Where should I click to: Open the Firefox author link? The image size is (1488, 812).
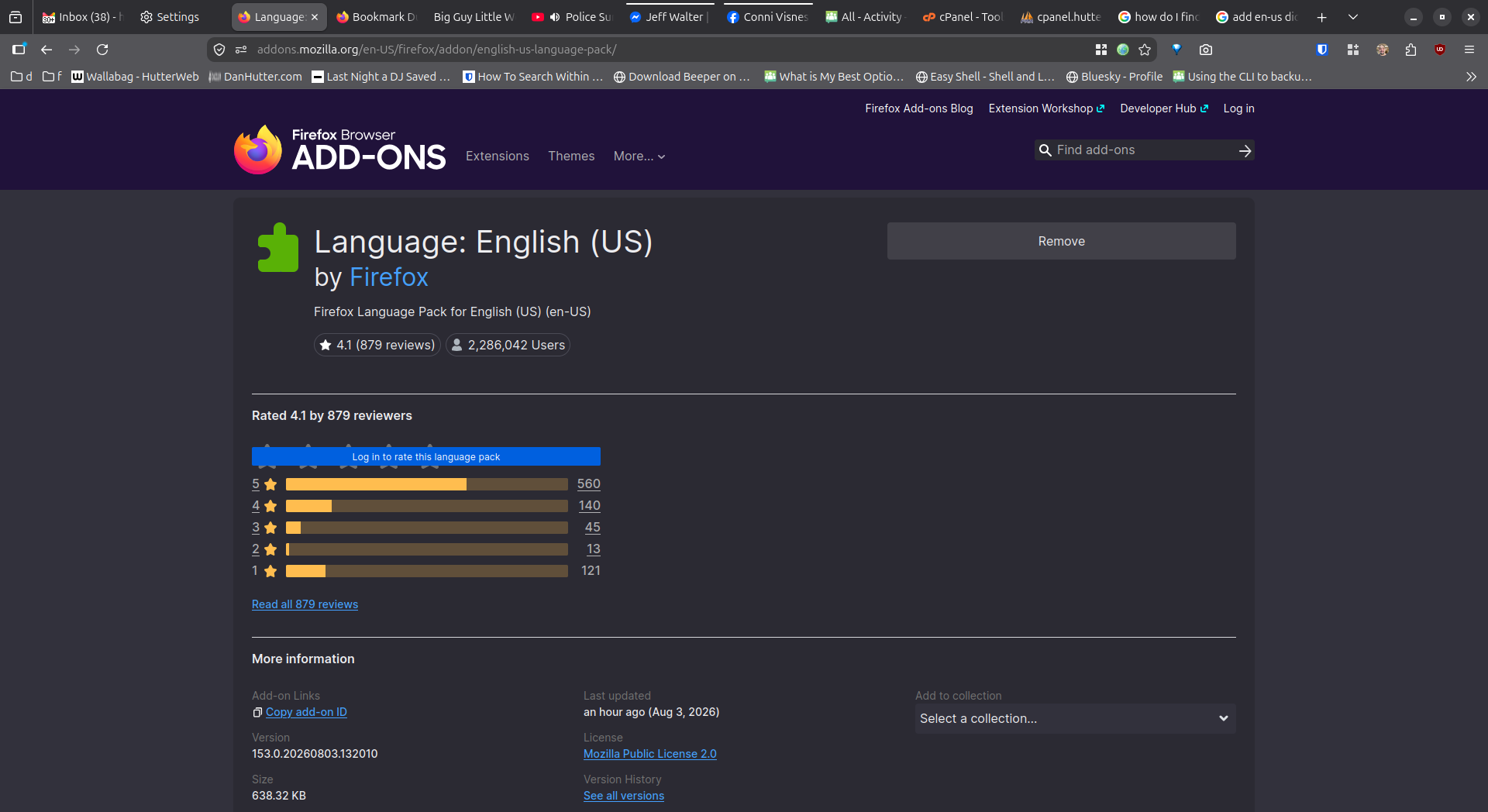(389, 277)
